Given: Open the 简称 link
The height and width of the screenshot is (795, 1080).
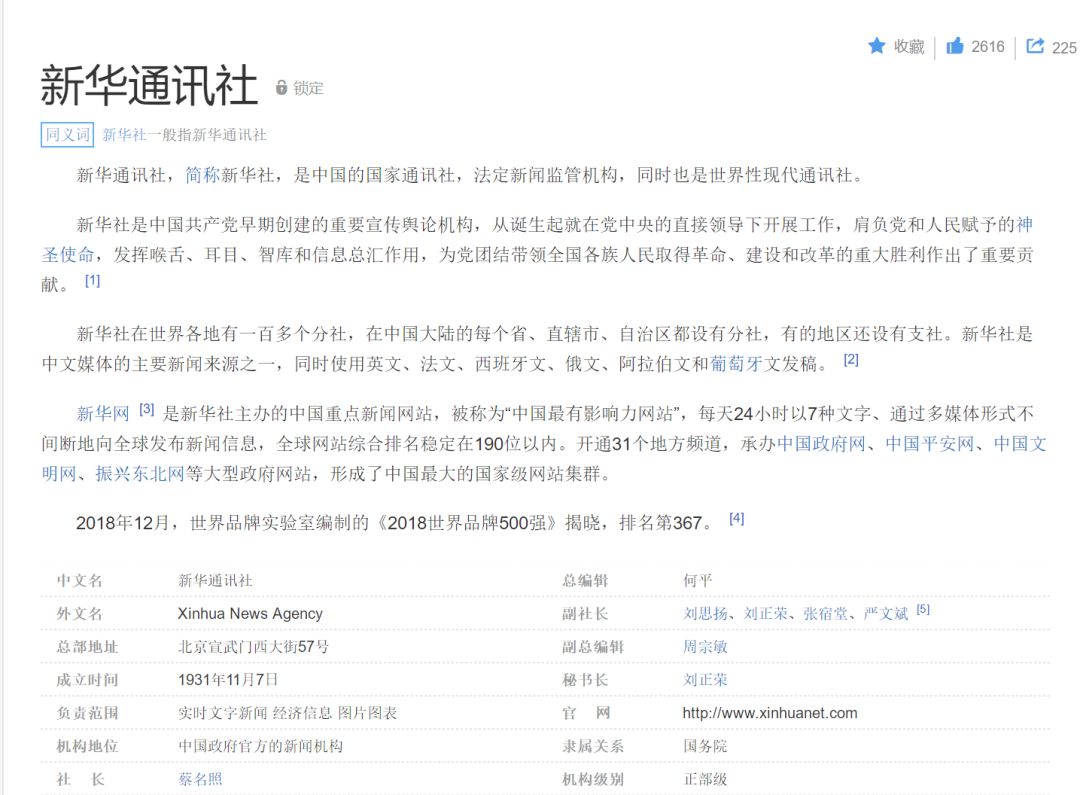Looking at the screenshot, I should pos(202,175).
